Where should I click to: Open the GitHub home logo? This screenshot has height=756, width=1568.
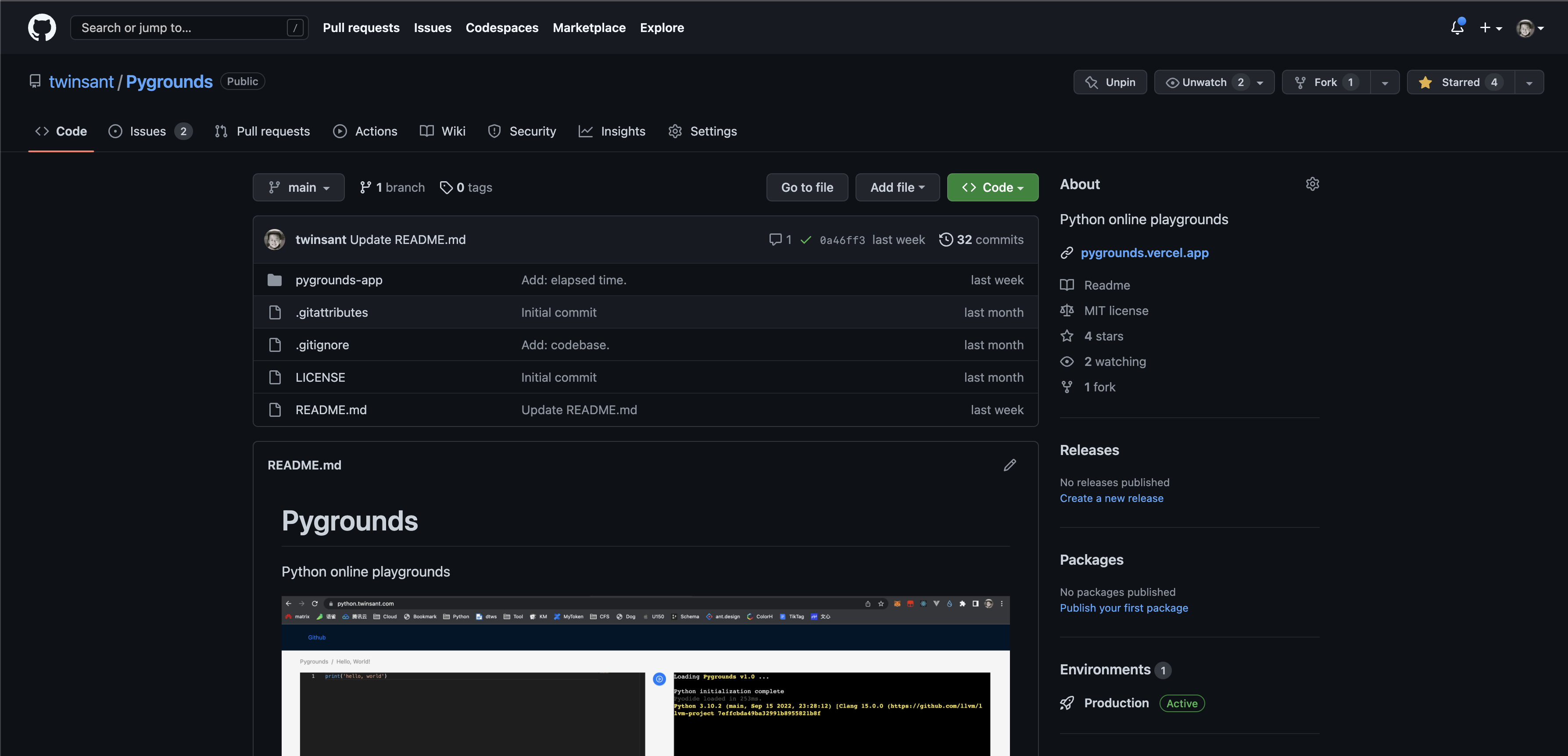(42, 27)
